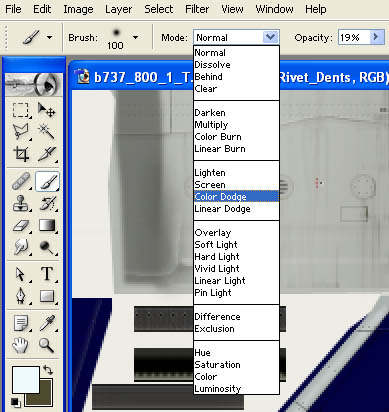Screen dimensions: 389x412
Task: Choose Overlay blend mode
Action: [236, 233]
